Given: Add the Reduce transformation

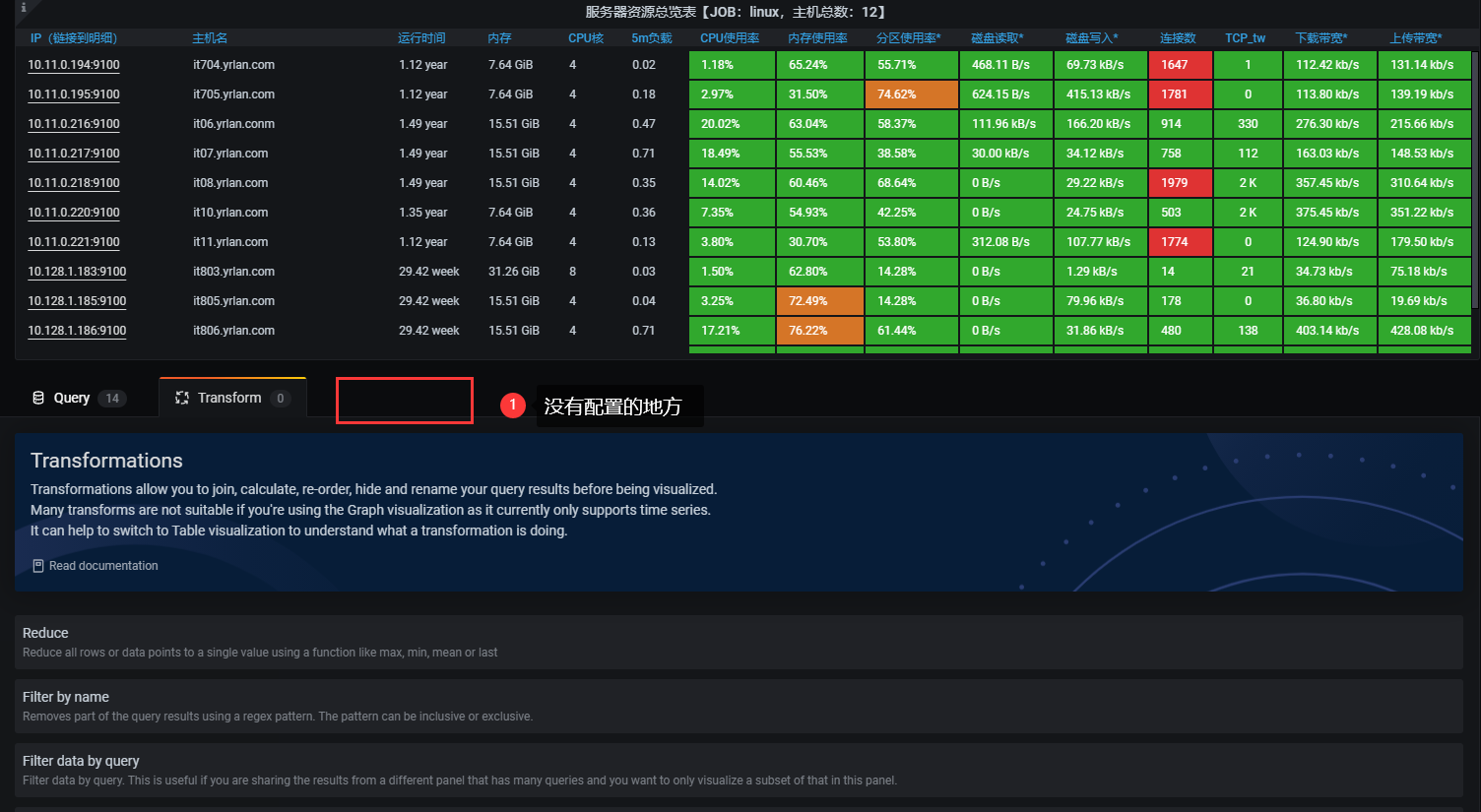Looking at the screenshot, I should [x=739, y=643].
